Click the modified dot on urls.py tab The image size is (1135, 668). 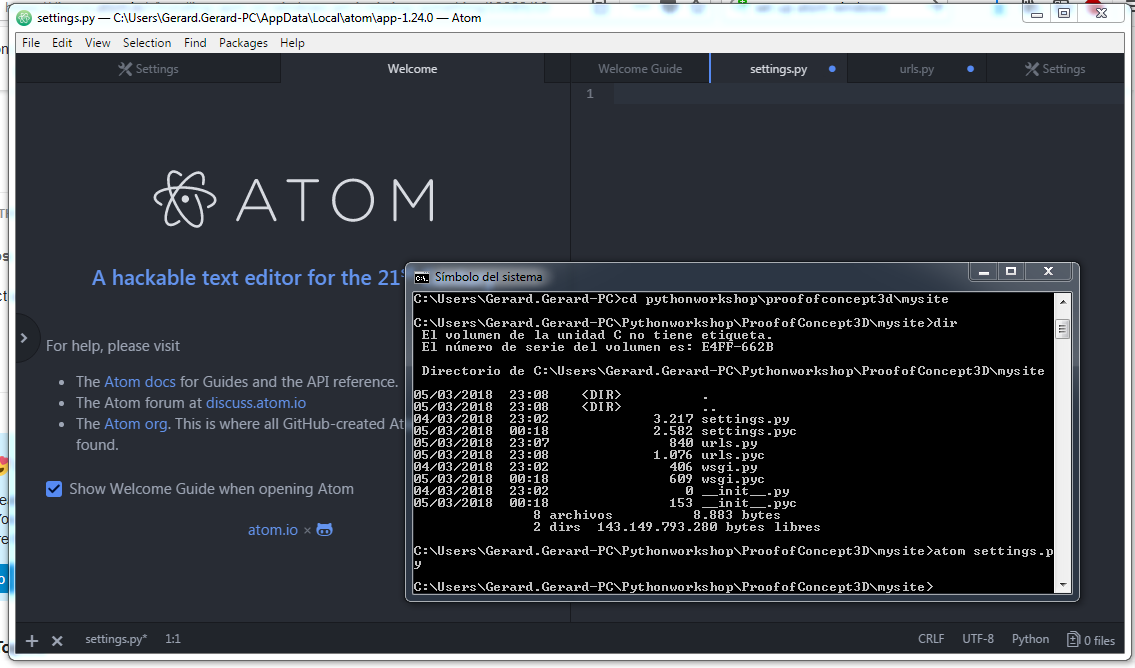[x=970, y=69]
